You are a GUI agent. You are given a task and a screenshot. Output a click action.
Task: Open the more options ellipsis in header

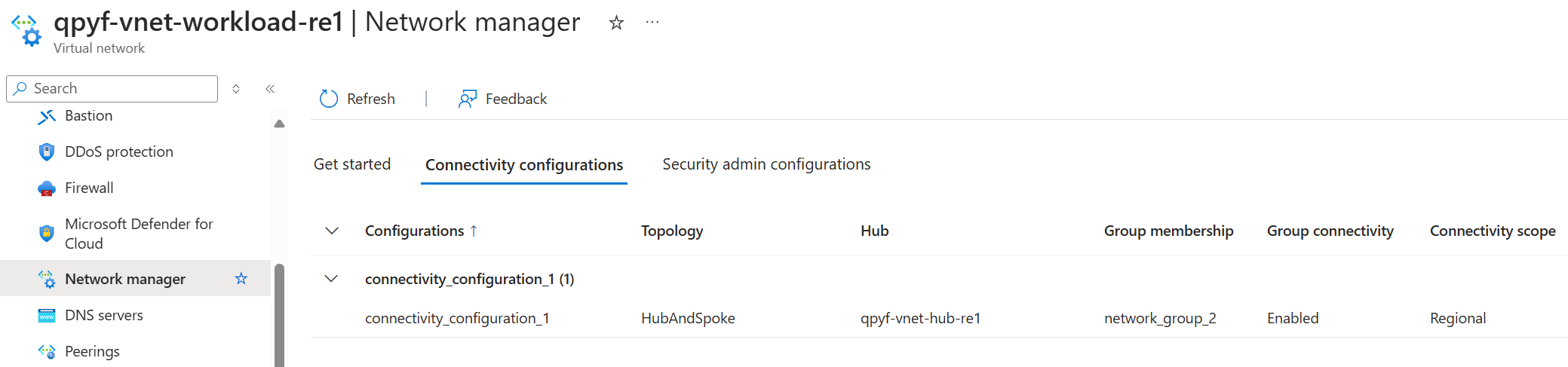[x=652, y=23]
